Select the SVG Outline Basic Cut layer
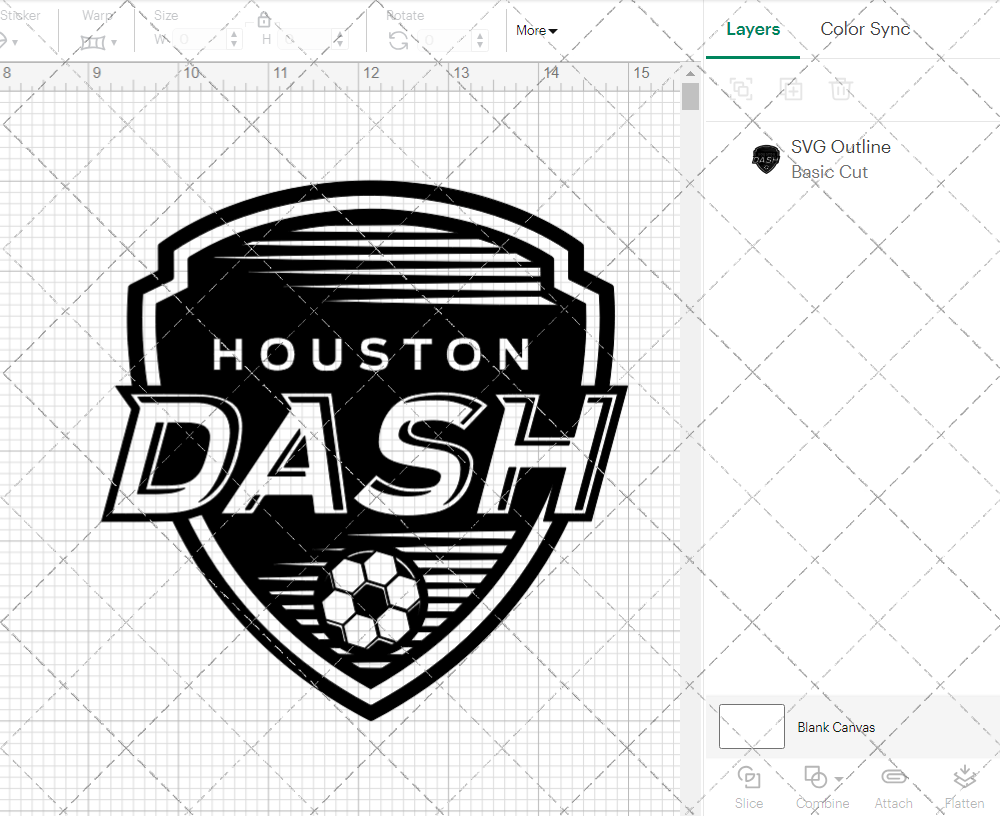 click(x=840, y=159)
